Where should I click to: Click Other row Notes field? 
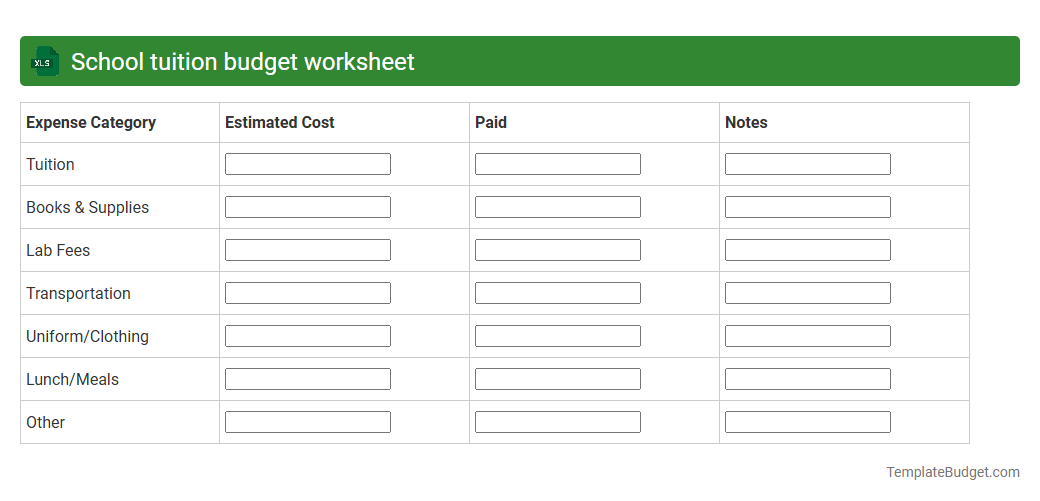click(808, 422)
